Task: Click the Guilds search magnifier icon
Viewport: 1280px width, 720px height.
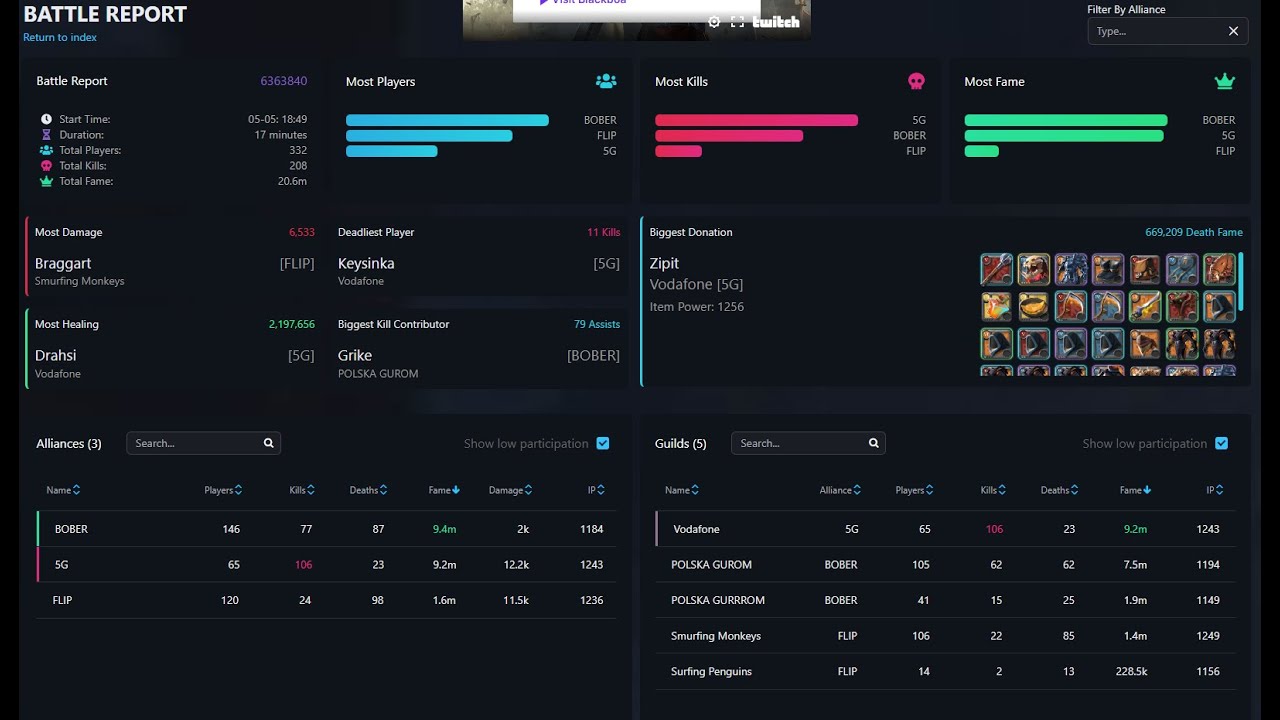Action: coord(873,443)
